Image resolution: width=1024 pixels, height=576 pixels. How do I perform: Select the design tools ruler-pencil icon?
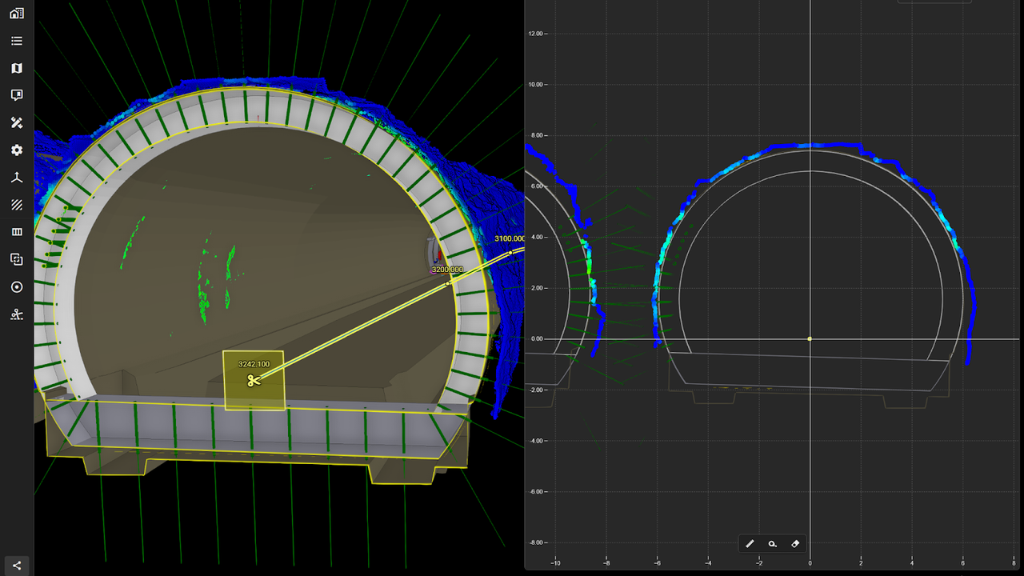point(16,123)
